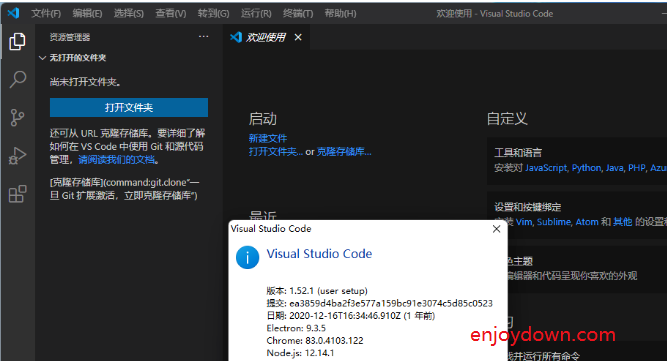
Task: Click the JavaScript language link
Action: [546, 168]
